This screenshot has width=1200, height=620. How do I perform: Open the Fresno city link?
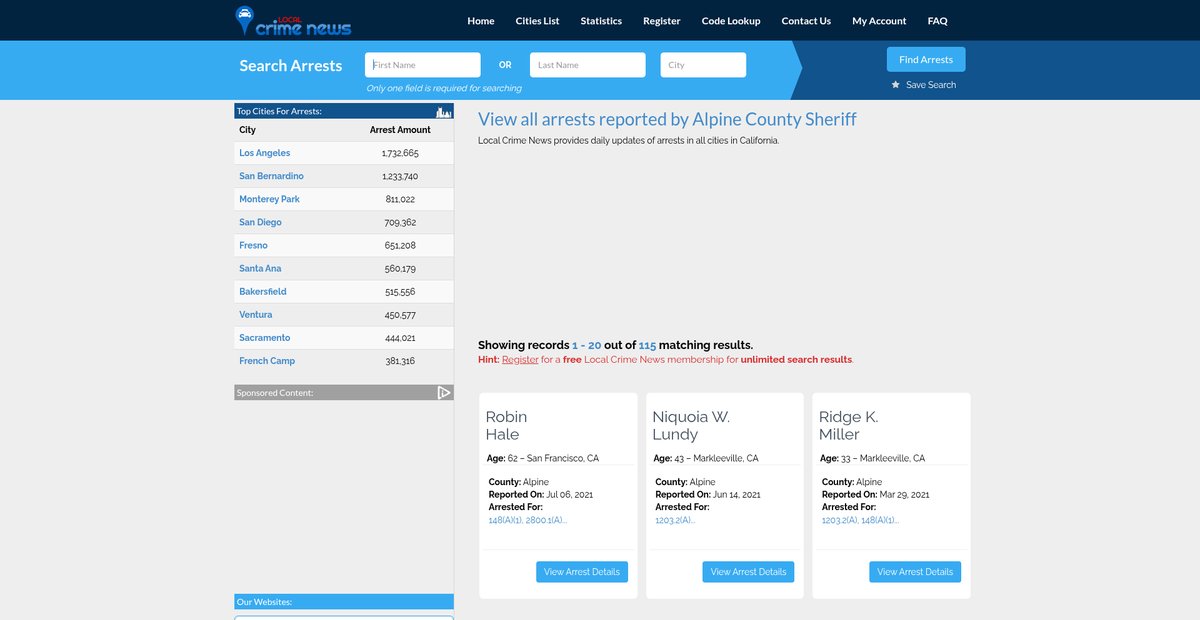253,245
